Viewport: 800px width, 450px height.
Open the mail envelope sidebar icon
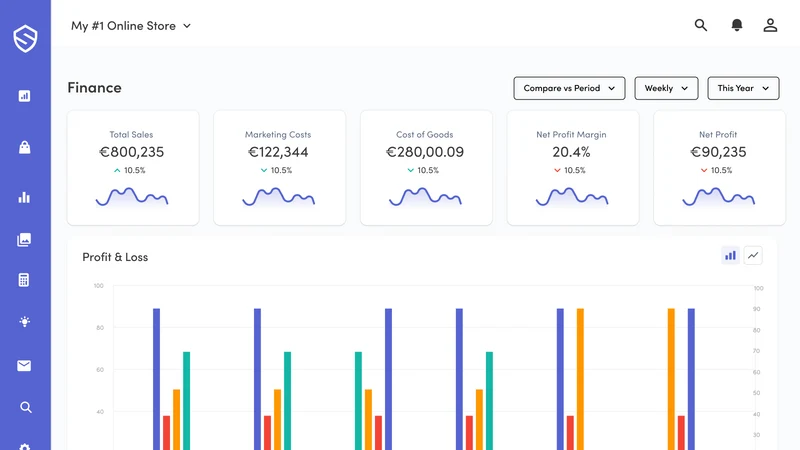tap(24, 366)
